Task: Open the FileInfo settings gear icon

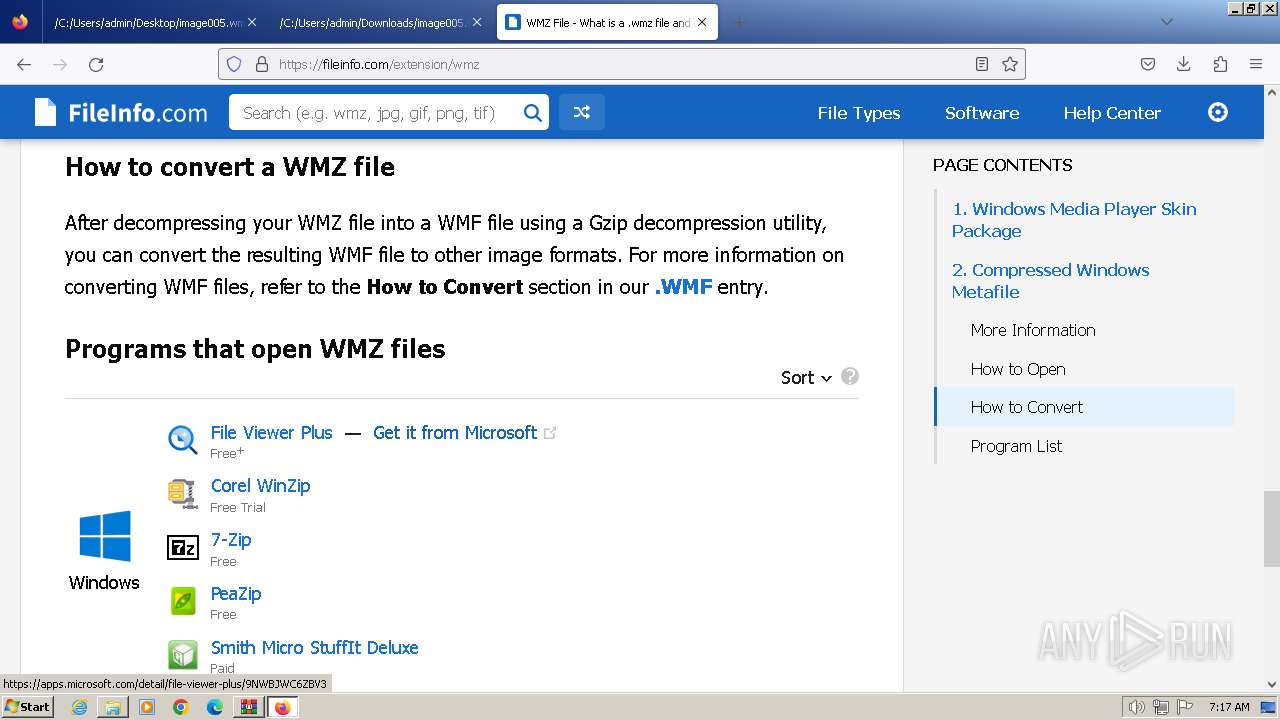Action: tap(1218, 112)
